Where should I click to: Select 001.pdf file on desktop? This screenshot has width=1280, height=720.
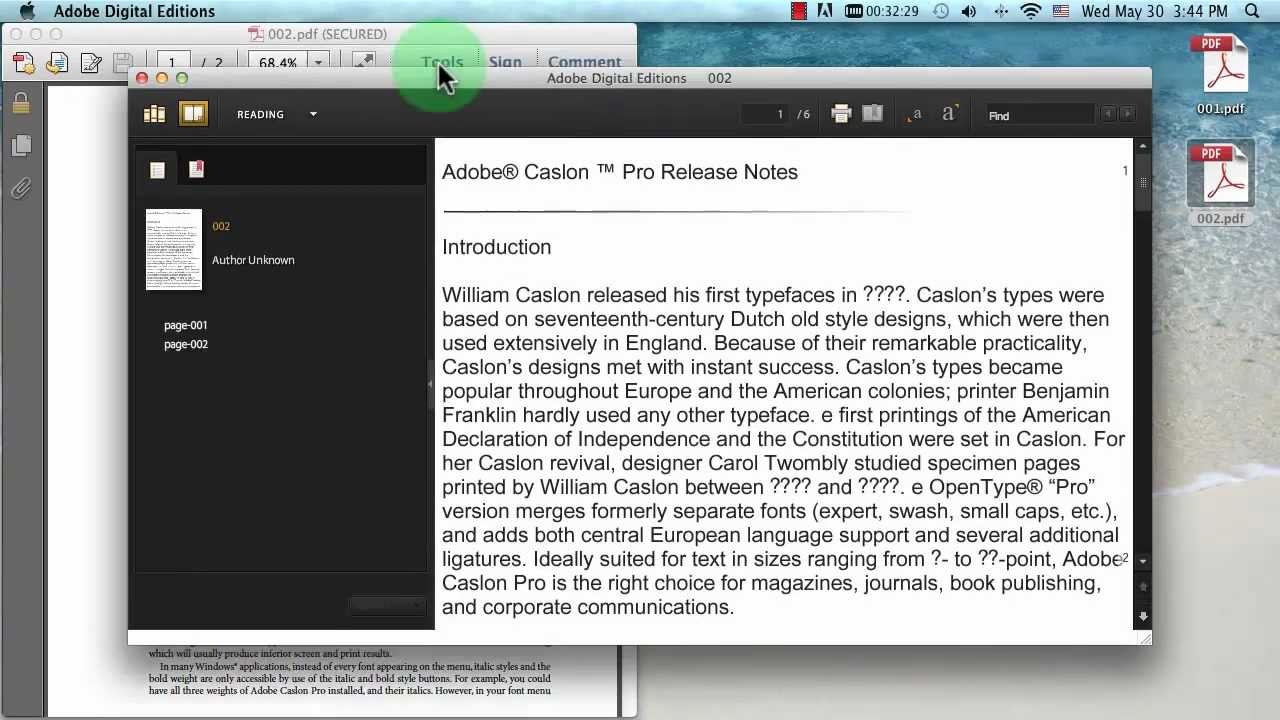[x=1221, y=76]
